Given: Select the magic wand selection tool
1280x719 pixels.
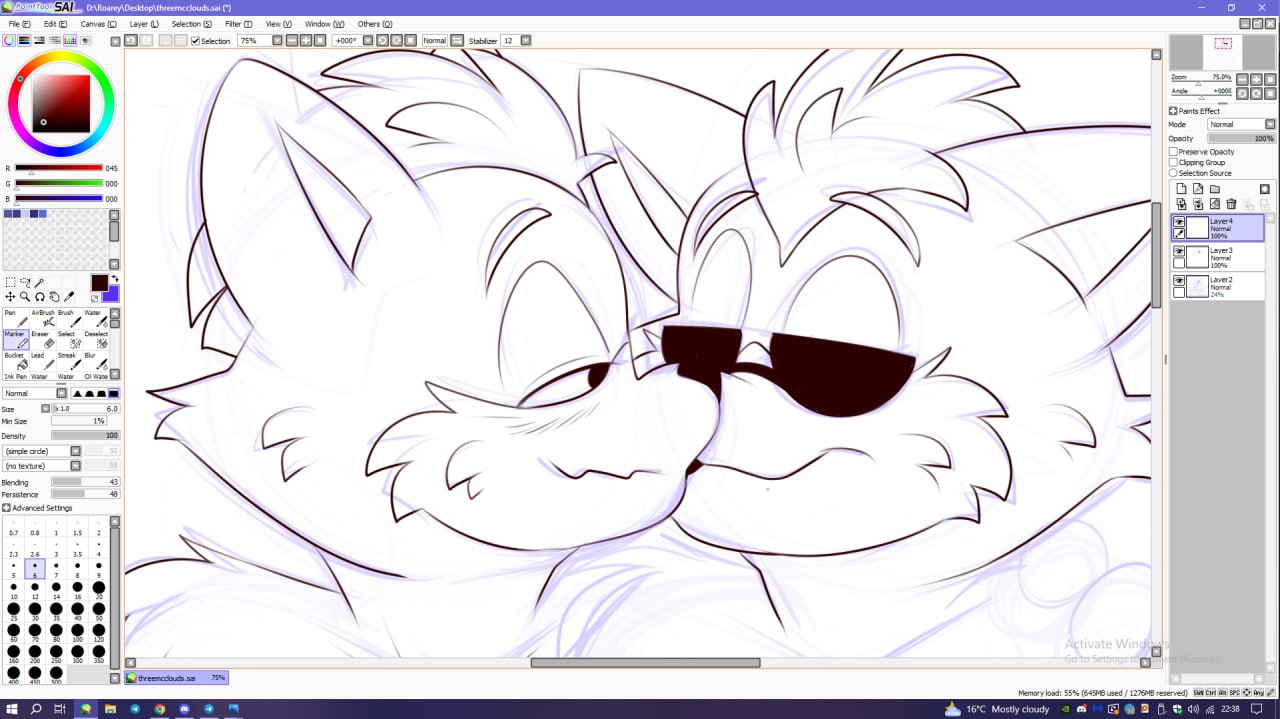Looking at the screenshot, I should coord(40,283).
